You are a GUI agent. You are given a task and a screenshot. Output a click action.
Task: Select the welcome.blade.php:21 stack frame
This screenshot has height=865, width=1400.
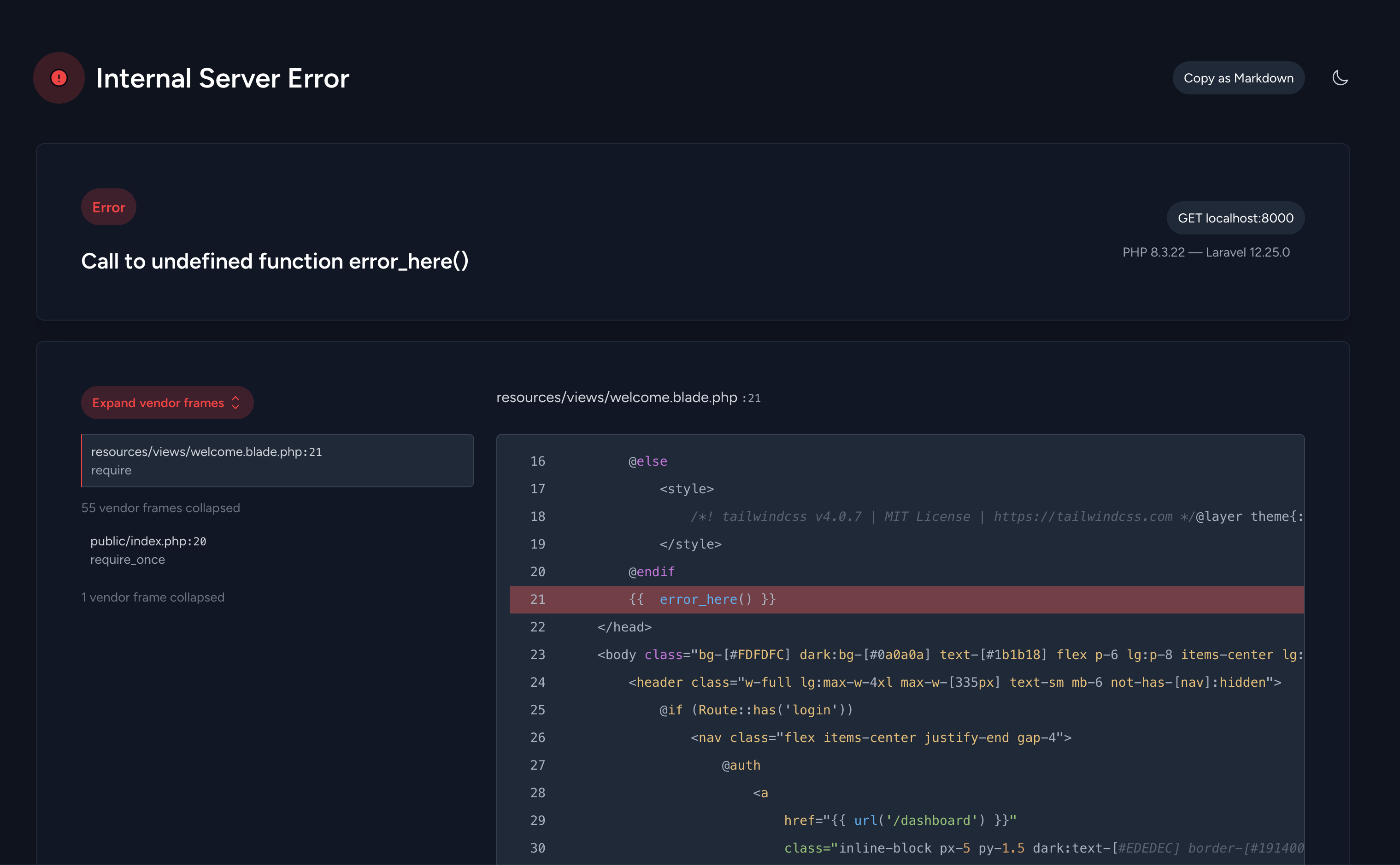tap(277, 461)
